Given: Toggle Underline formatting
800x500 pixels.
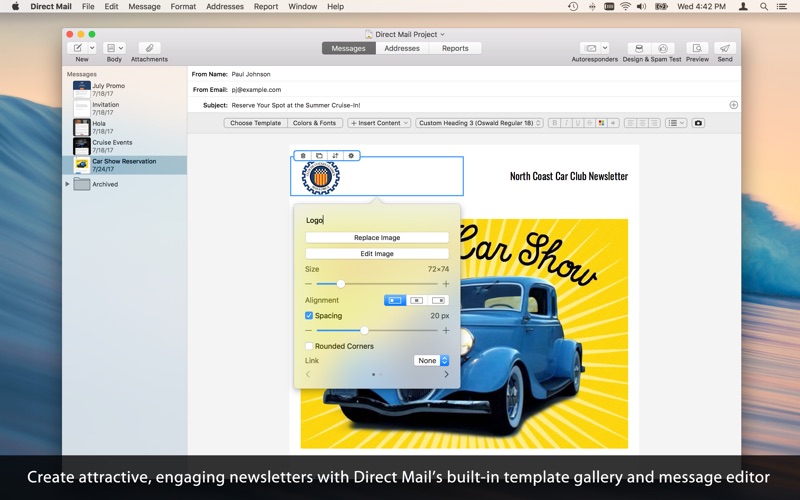Looking at the screenshot, I should tap(578, 123).
